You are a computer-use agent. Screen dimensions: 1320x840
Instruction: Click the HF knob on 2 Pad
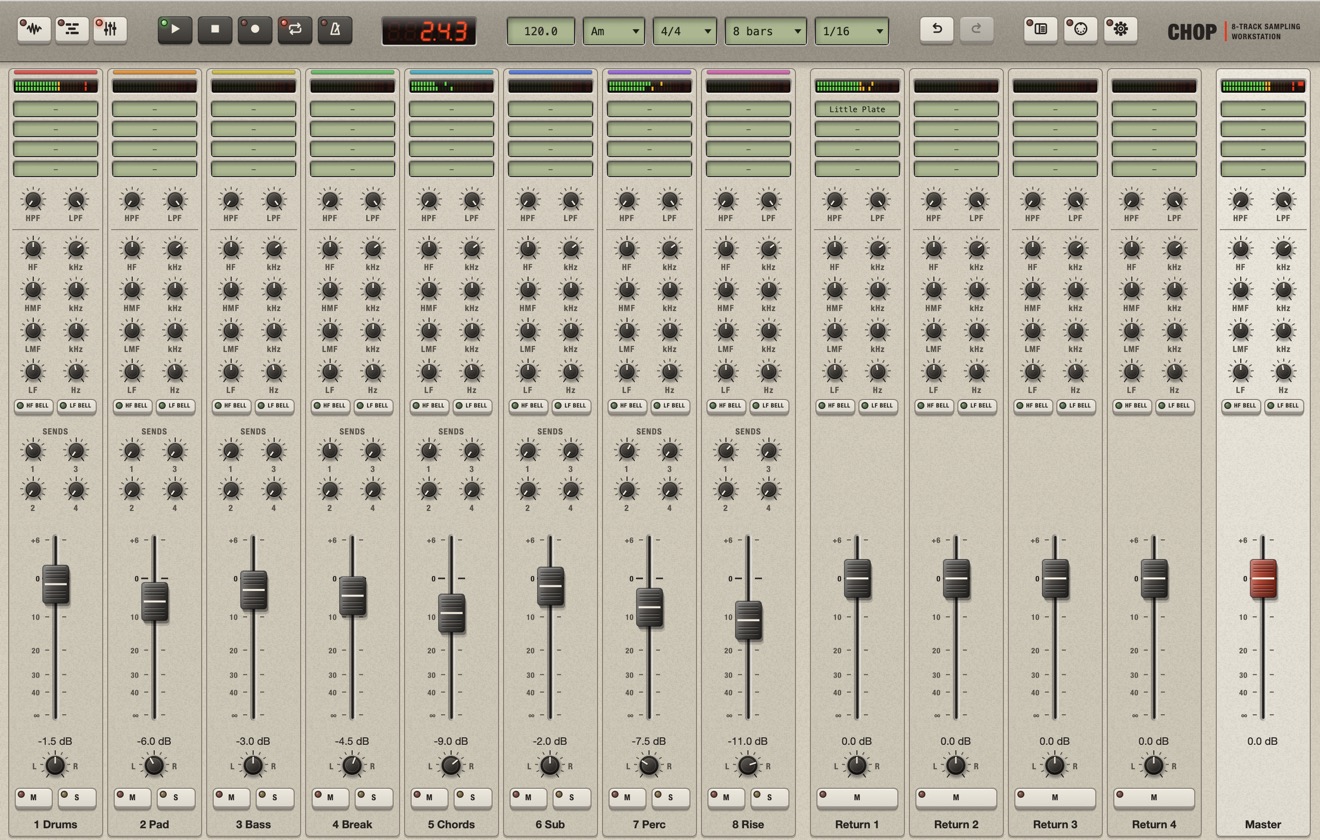click(x=132, y=249)
